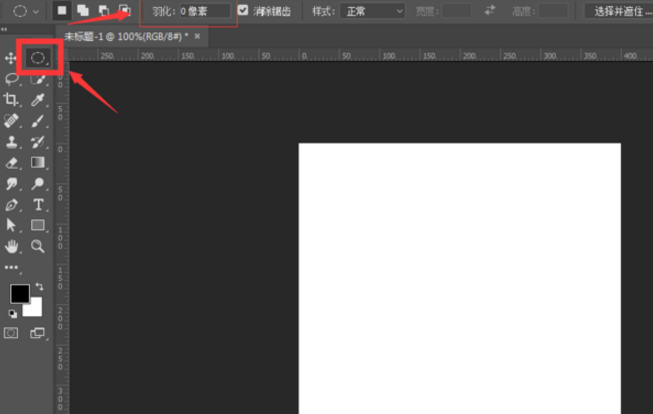Select the Eyedropper tool
The image size is (653, 414).
click(x=38, y=100)
